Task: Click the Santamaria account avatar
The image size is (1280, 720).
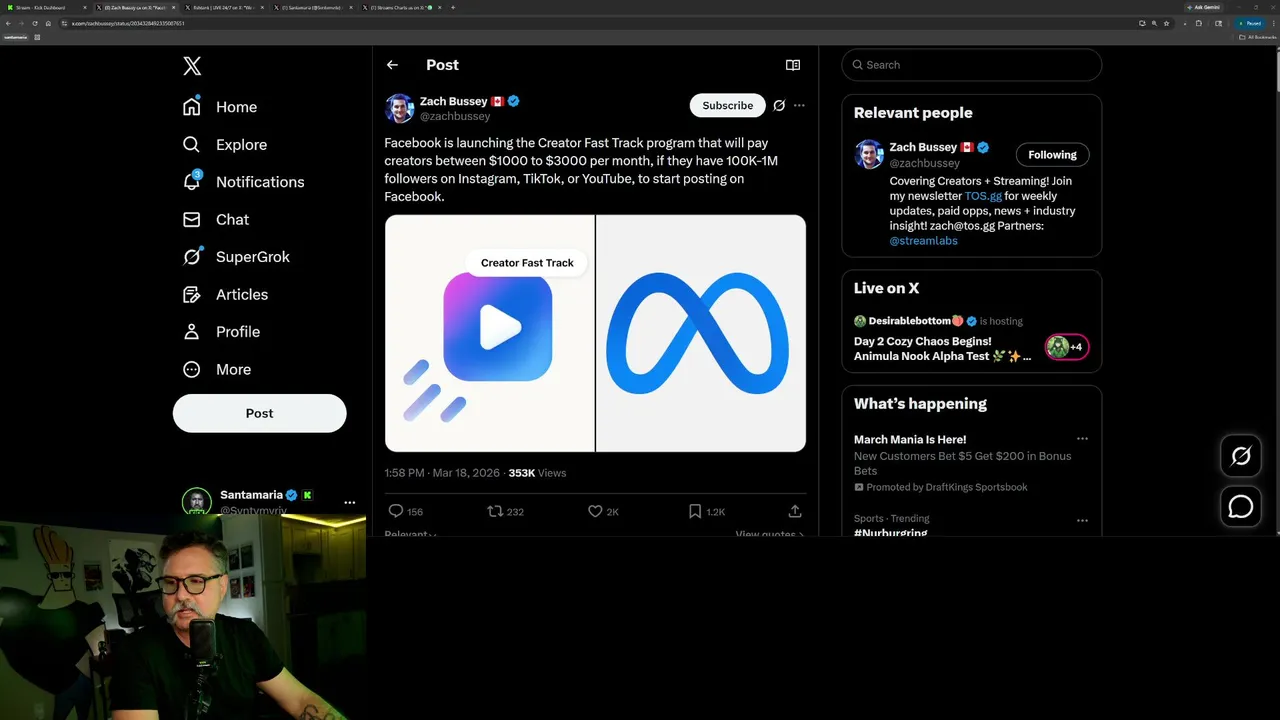Action: 196,502
